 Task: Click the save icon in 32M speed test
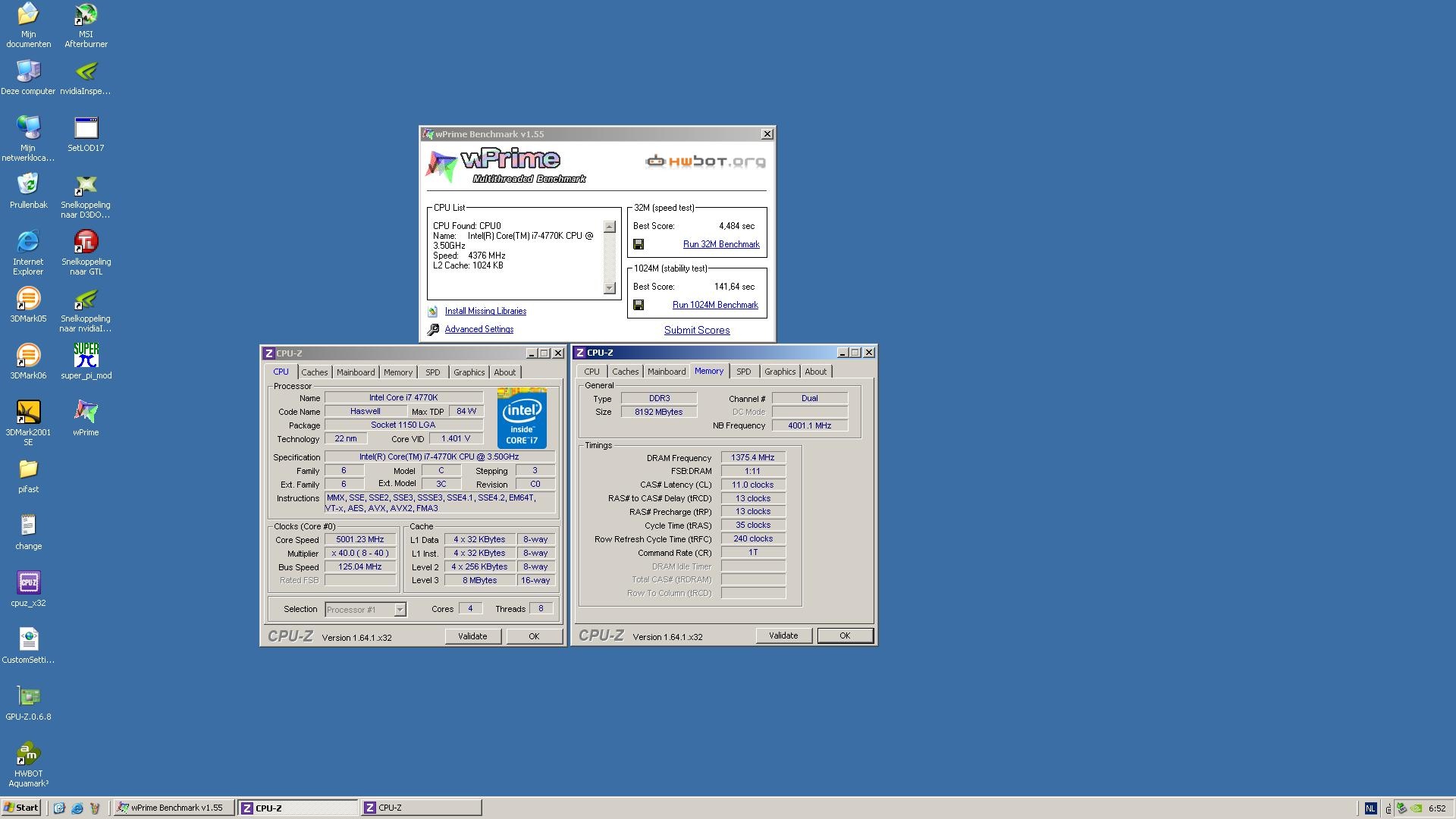pyautogui.click(x=639, y=244)
